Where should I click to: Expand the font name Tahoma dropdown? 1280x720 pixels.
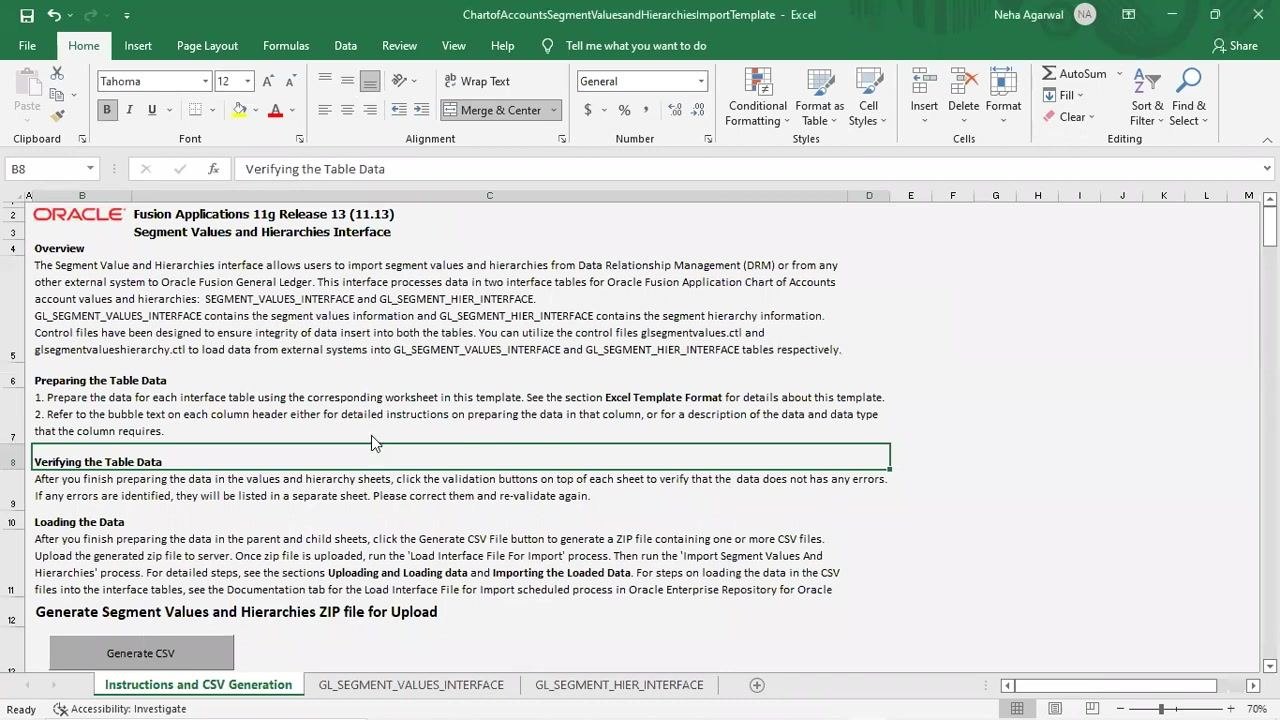tap(205, 81)
